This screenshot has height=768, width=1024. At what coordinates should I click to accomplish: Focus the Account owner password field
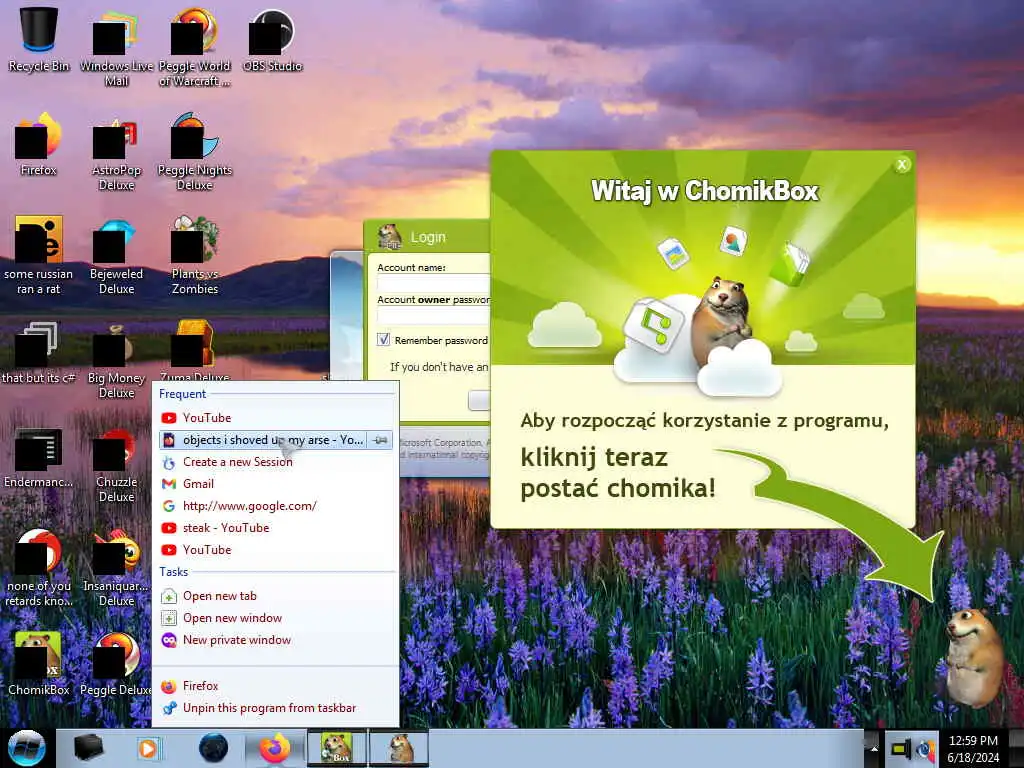434,316
